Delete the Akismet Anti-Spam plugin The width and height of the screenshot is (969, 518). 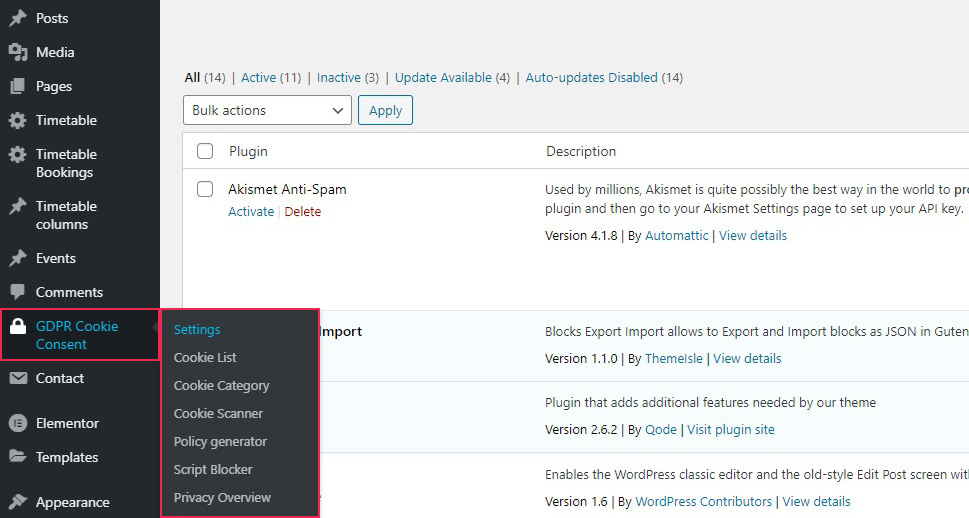point(303,211)
